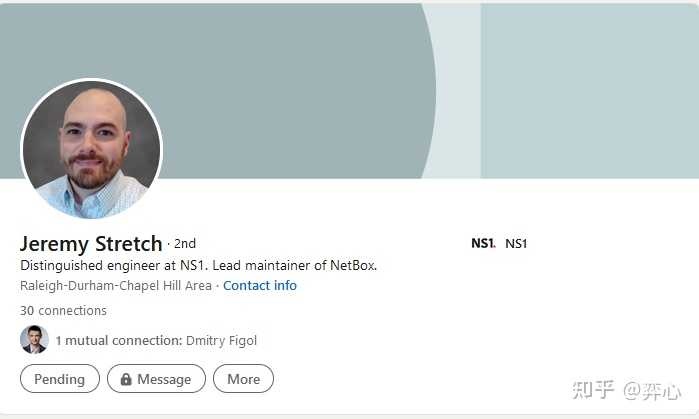
Task: Open the More actions menu
Action: 243,379
